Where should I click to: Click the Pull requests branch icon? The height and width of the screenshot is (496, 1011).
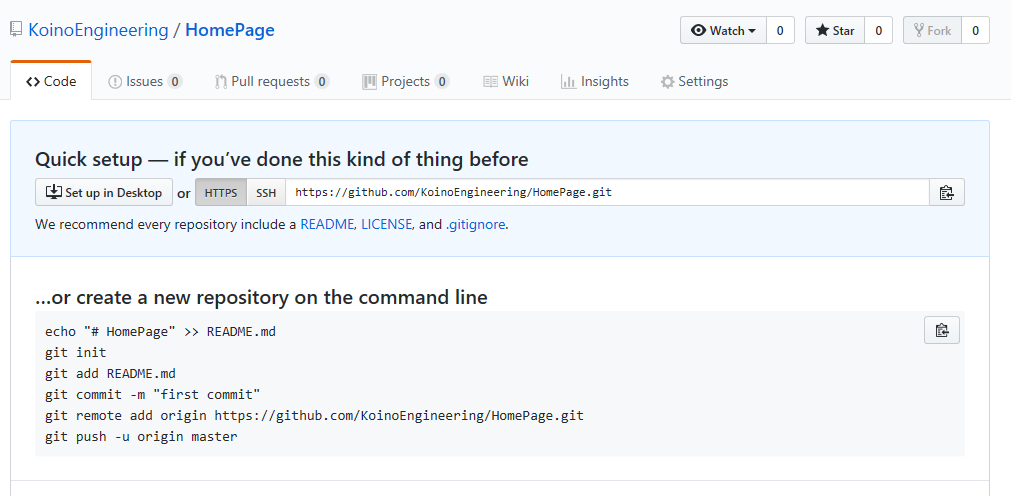coord(221,82)
